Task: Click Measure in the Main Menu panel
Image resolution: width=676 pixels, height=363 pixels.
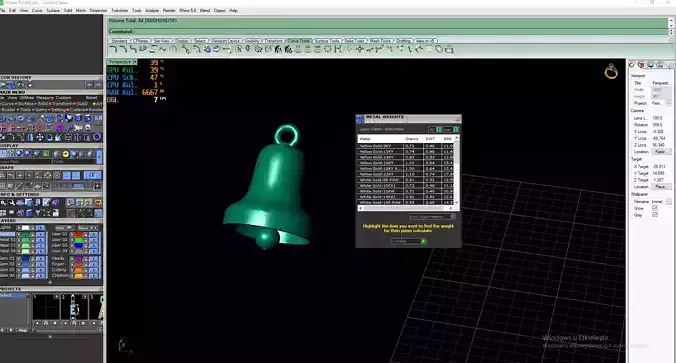Action: [x=45, y=98]
